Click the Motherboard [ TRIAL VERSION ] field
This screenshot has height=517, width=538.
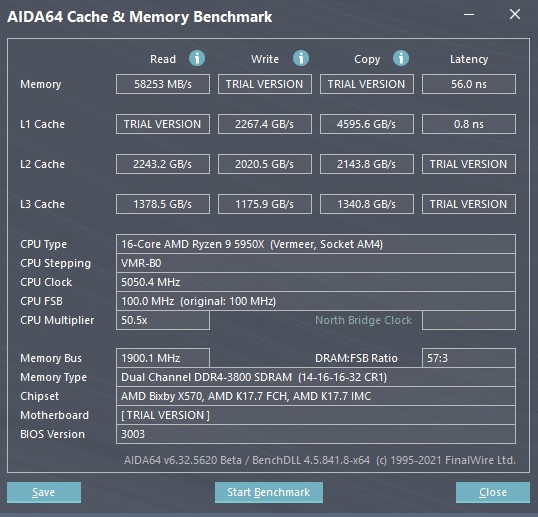tap(316, 415)
